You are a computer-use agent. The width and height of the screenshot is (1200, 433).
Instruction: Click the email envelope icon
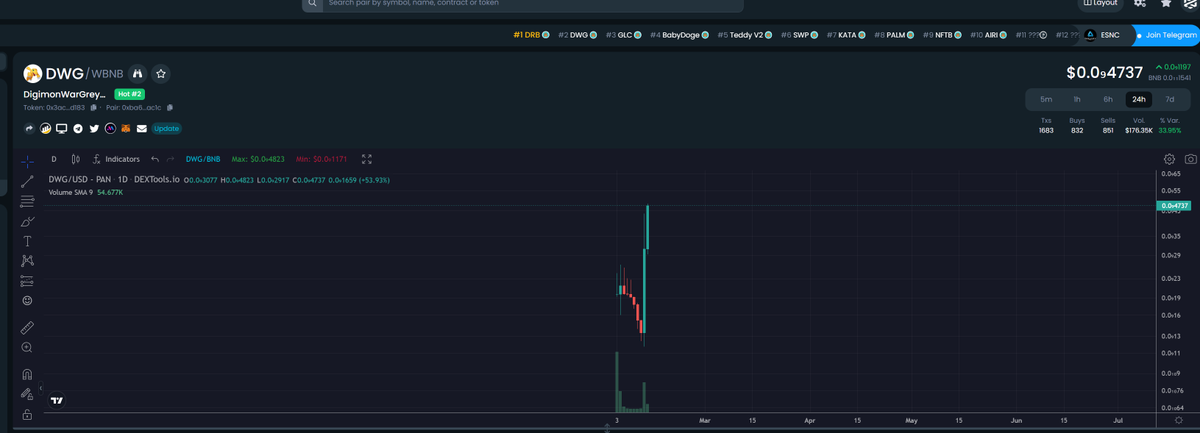142,128
